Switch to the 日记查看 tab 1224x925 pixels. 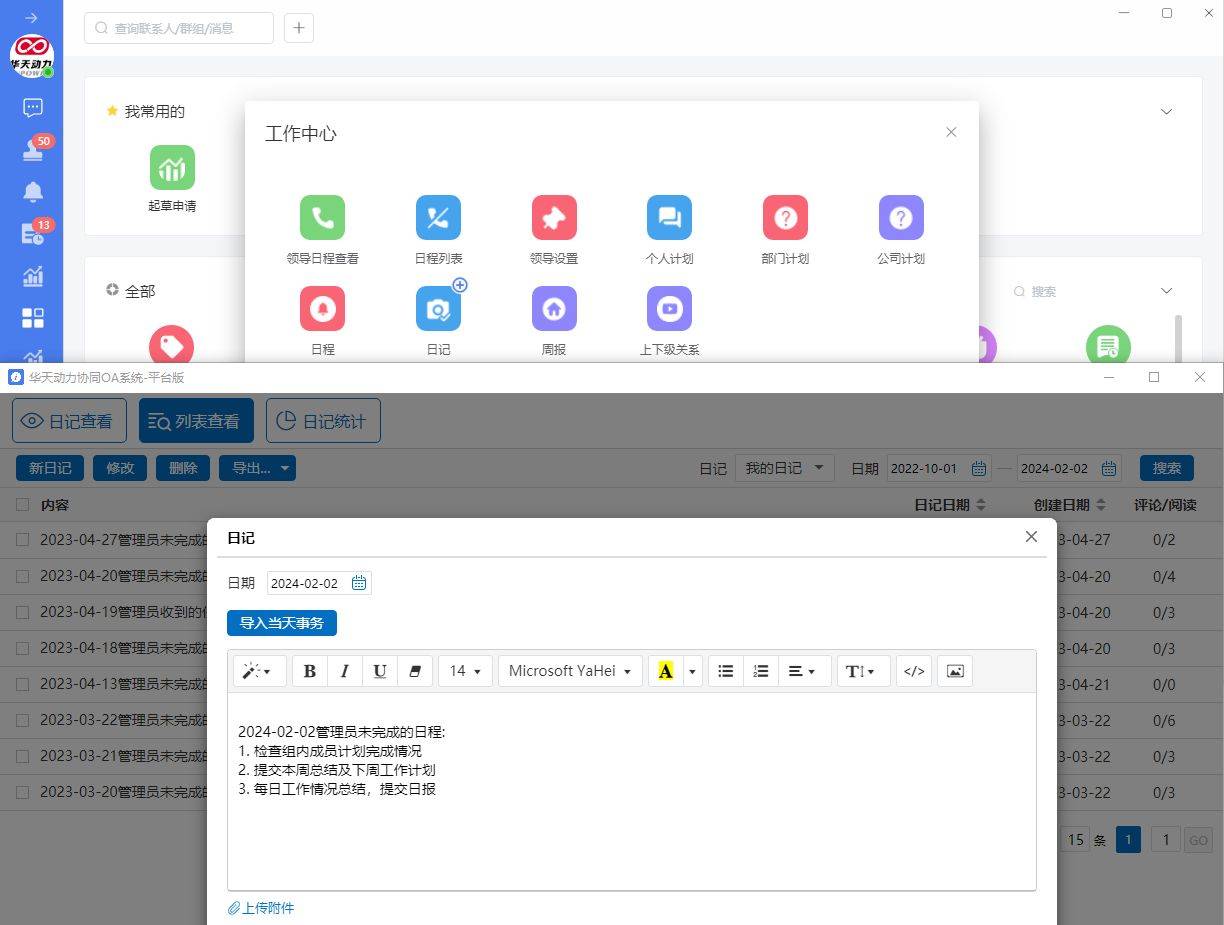[x=69, y=421]
